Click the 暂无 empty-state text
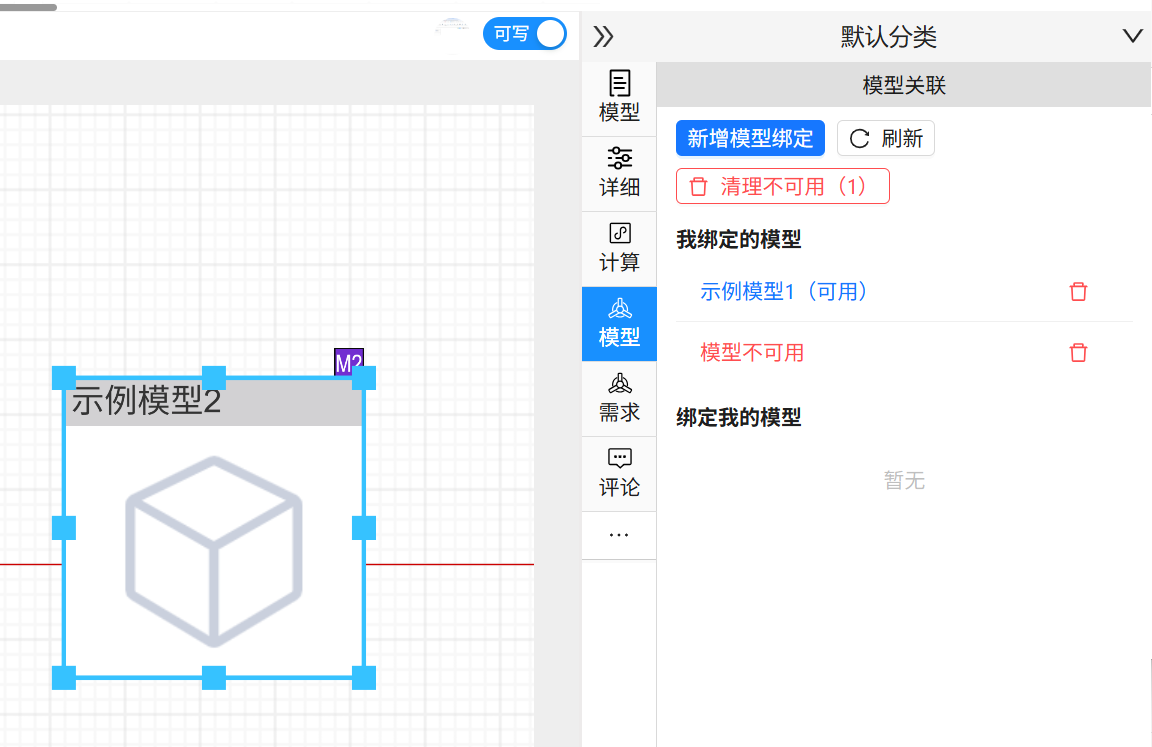The height and width of the screenshot is (747, 1152). (904, 480)
